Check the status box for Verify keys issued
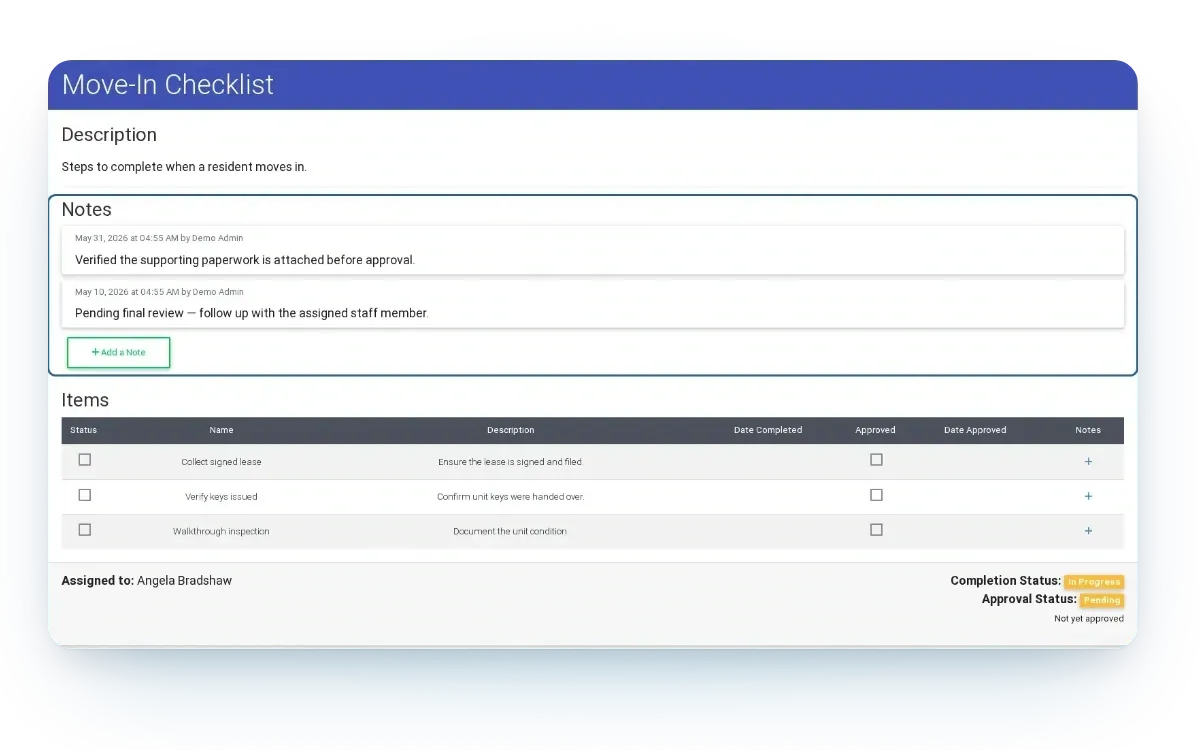1200x750 pixels. [x=85, y=495]
